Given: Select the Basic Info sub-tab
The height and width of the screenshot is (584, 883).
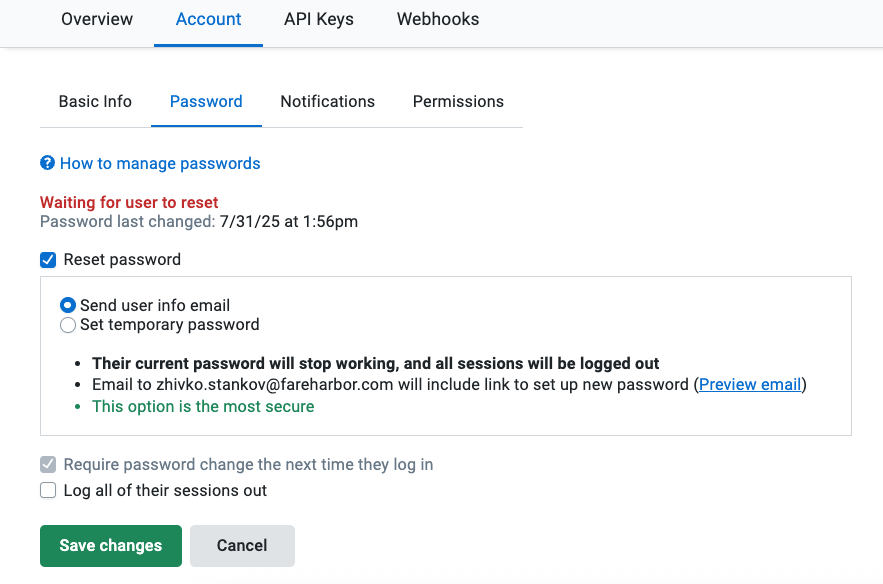Looking at the screenshot, I should [x=95, y=101].
